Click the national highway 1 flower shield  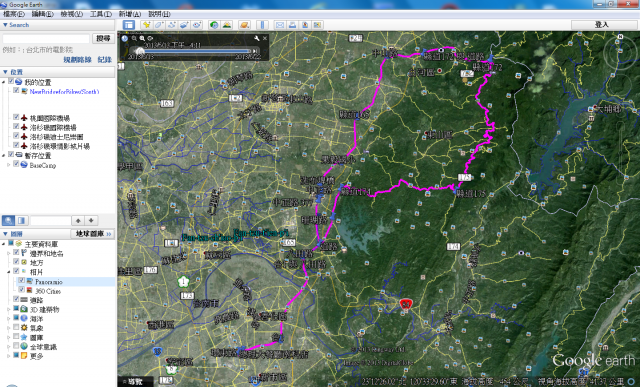tap(184, 281)
